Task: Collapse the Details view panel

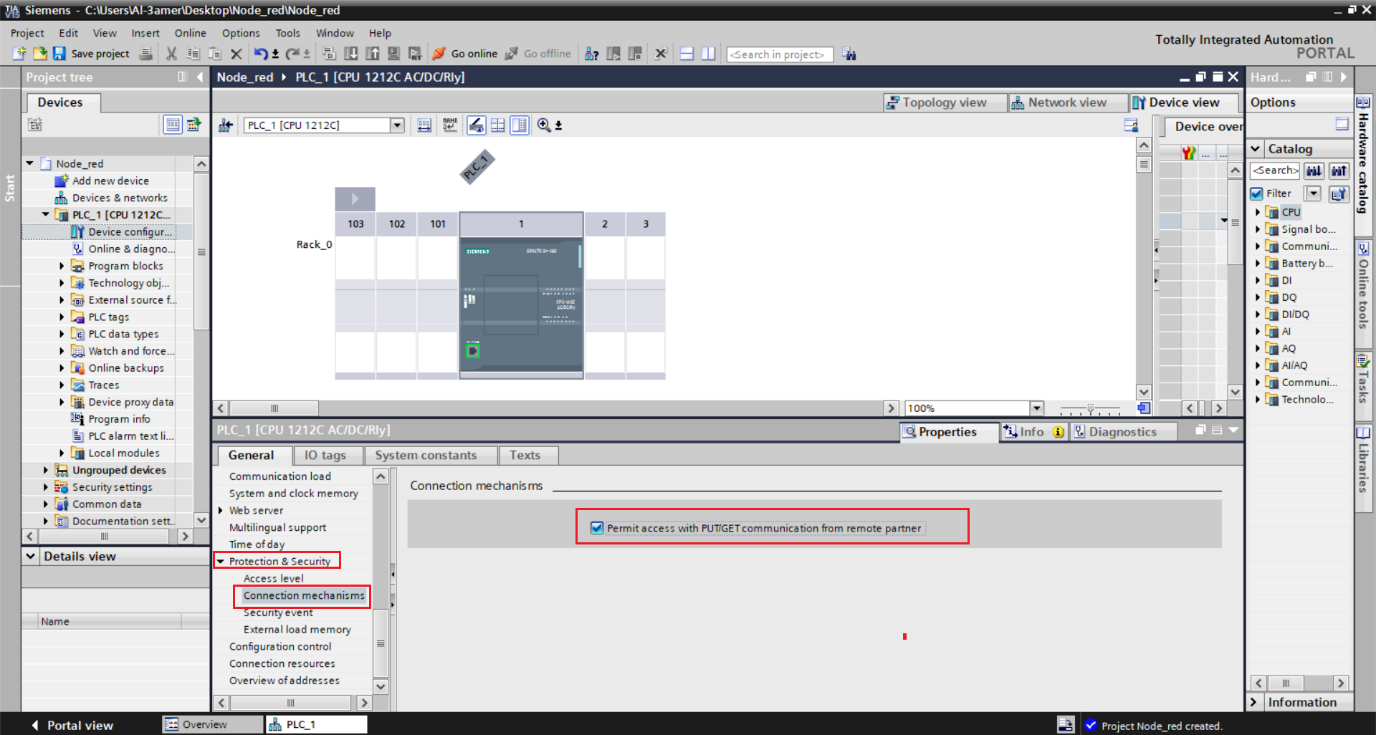Action: [x=31, y=556]
